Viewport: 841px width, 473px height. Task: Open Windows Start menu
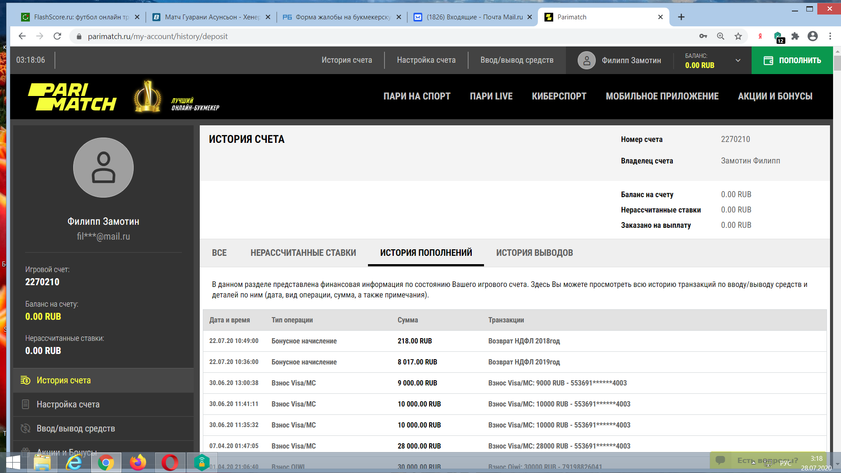[12, 462]
